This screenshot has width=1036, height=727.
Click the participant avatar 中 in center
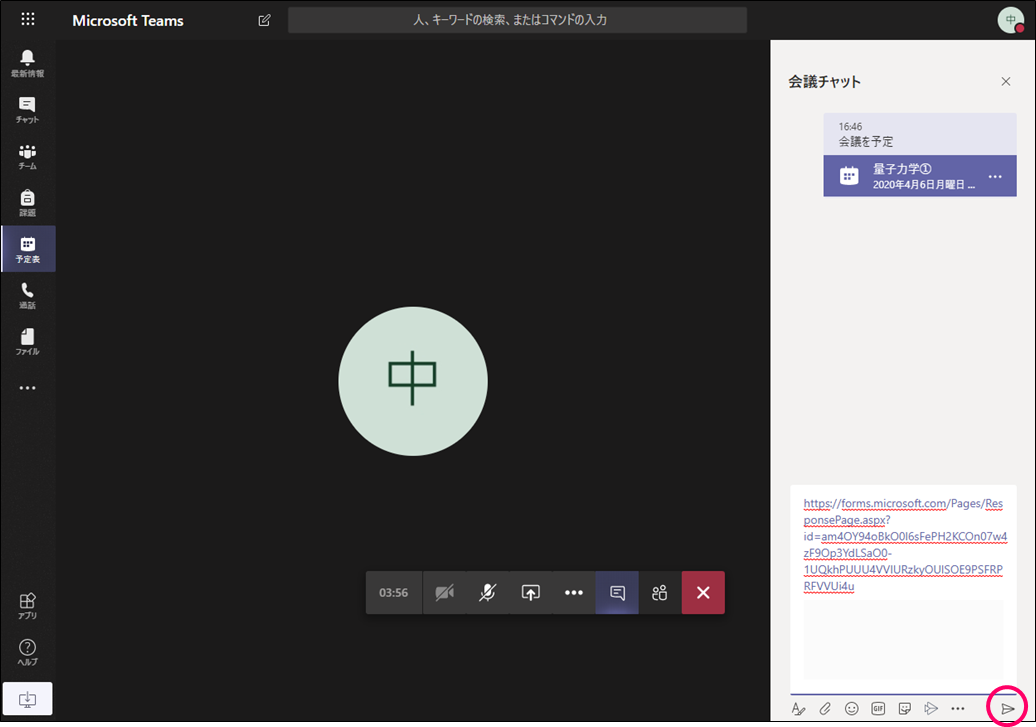413,381
